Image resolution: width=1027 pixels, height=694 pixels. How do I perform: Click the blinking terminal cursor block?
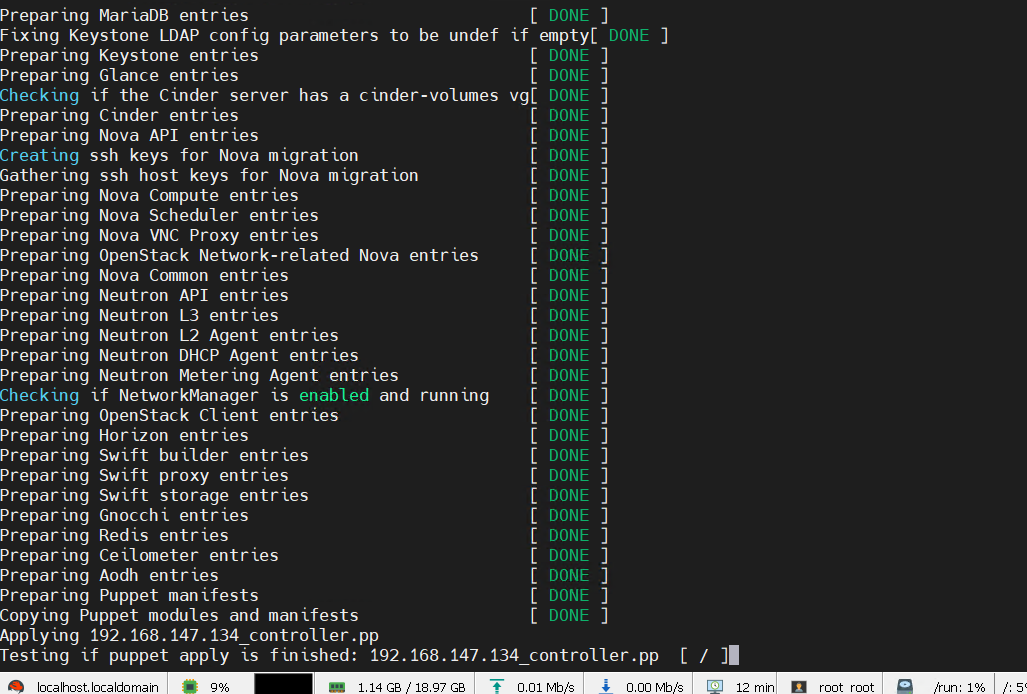click(x=735, y=655)
